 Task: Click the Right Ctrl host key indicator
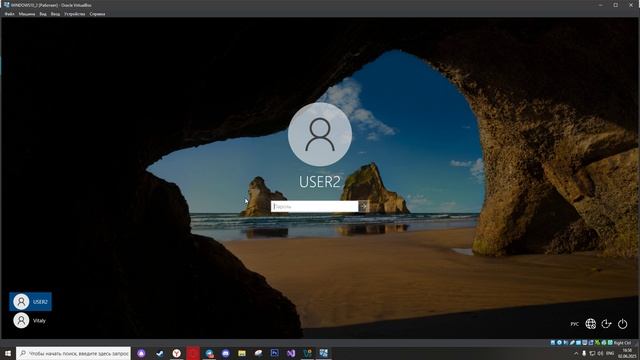622,343
